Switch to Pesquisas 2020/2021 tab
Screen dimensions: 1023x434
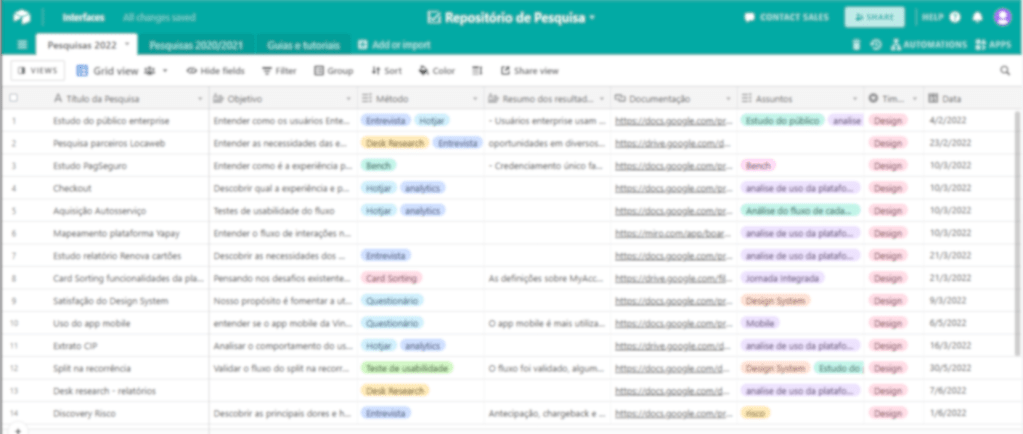point(198,45)
